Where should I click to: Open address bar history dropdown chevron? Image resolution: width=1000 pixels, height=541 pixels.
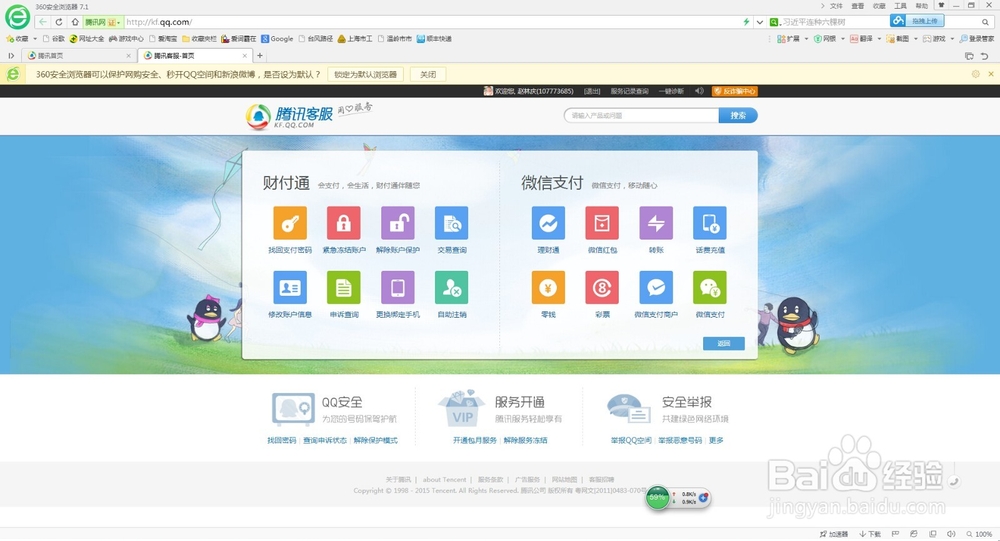(760, 22)
